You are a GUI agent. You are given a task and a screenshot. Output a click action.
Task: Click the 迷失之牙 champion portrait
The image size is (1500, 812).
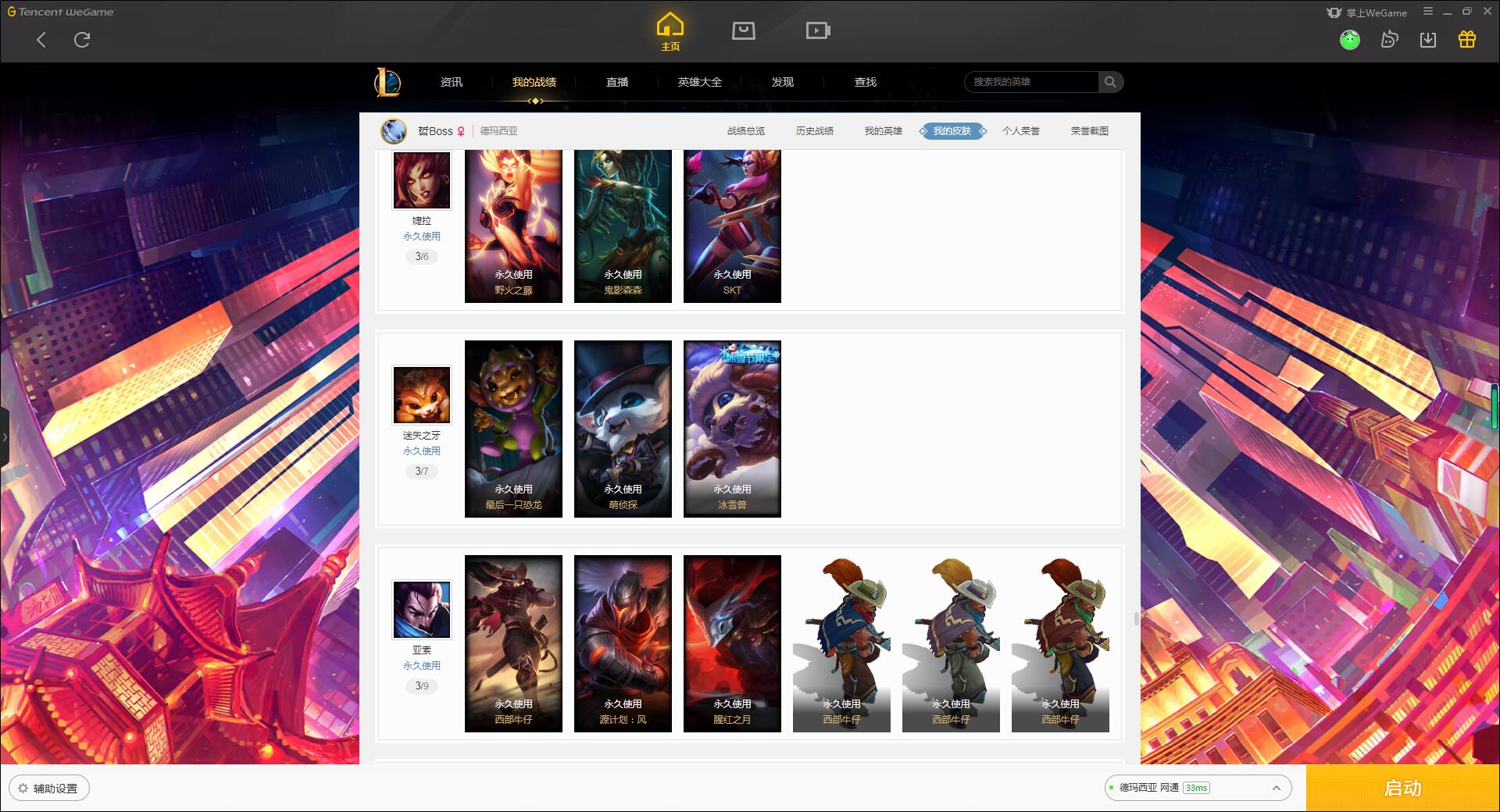point(422,395)
